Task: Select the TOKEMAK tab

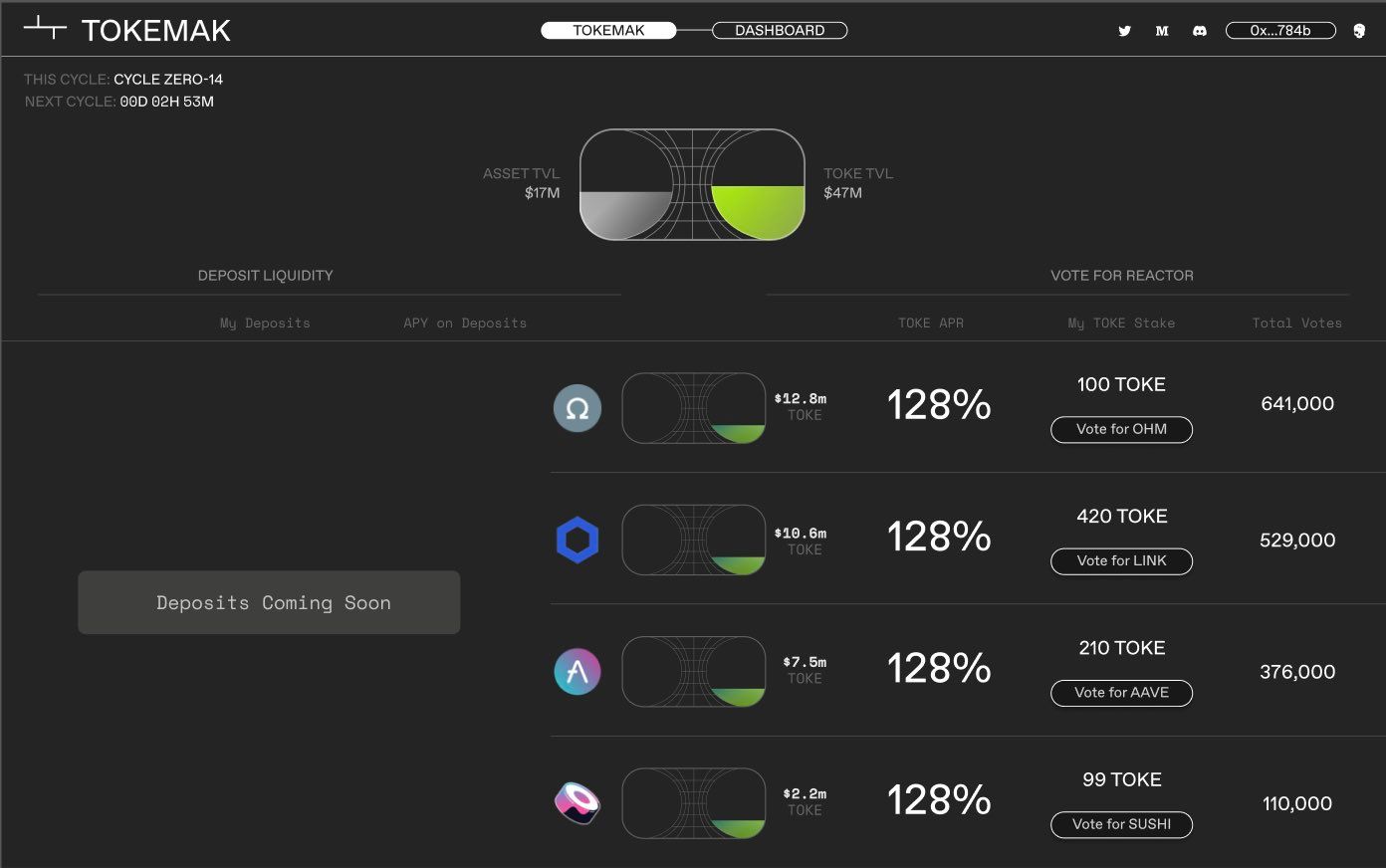Action: [x=608, y=30]
